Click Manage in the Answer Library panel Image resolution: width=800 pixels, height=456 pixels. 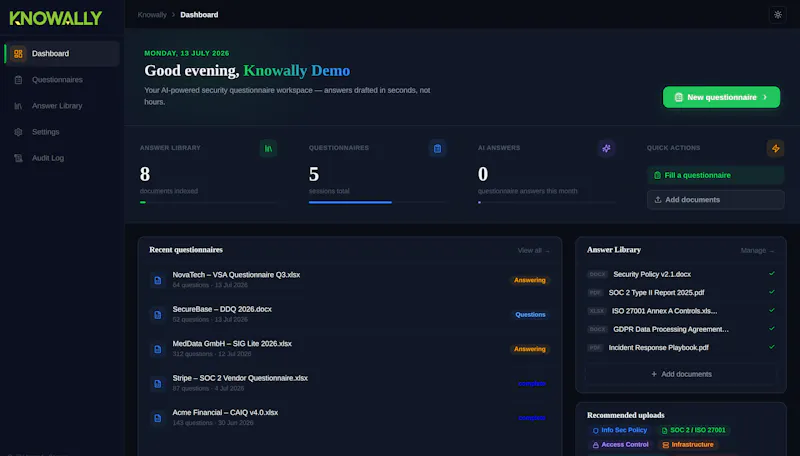[x=757, y=250]
